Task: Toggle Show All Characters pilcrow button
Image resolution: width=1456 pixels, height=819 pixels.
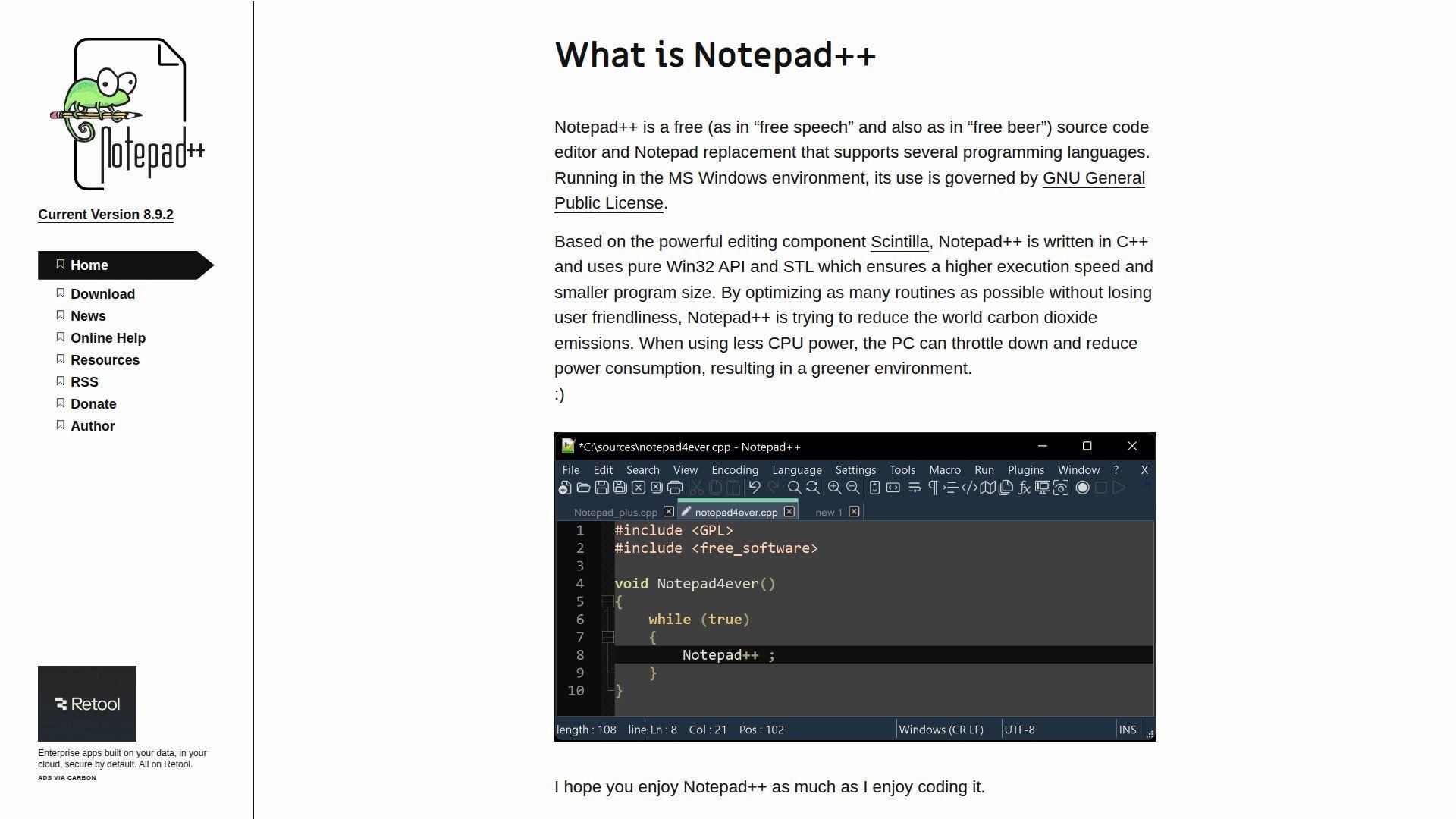Action: point(934,488)
